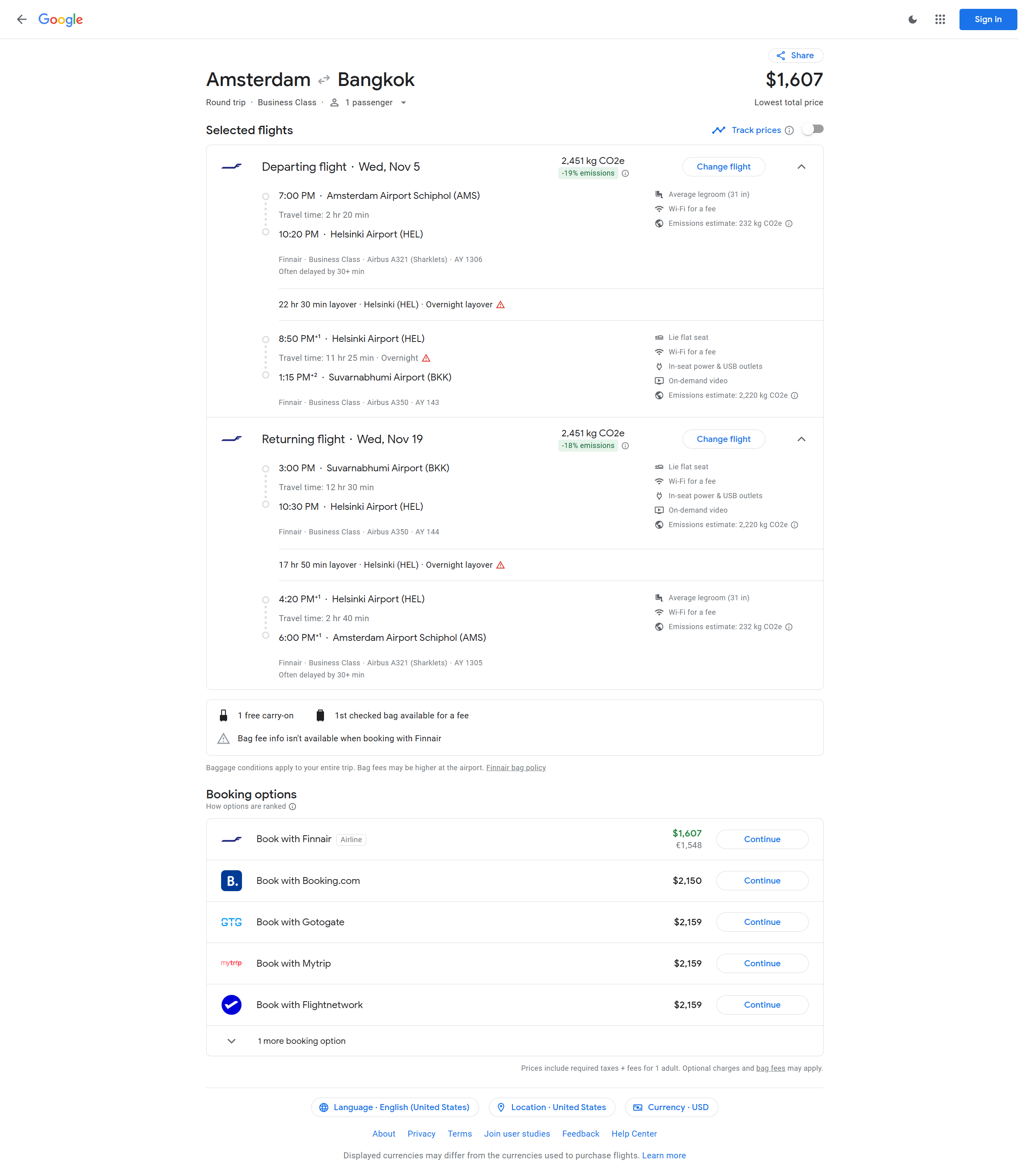Click Share button
Viewport: 1019px width, 1176px height.
tap(795, 55)
